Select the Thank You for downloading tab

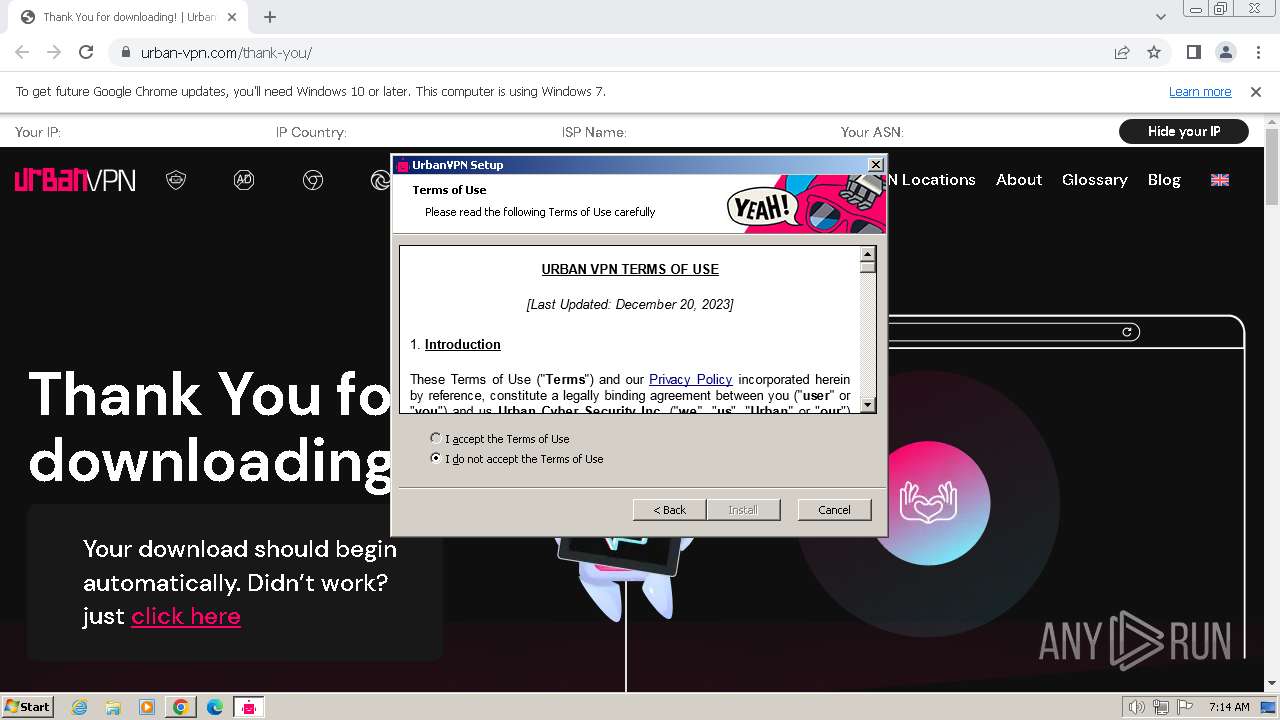click(128, 17)
